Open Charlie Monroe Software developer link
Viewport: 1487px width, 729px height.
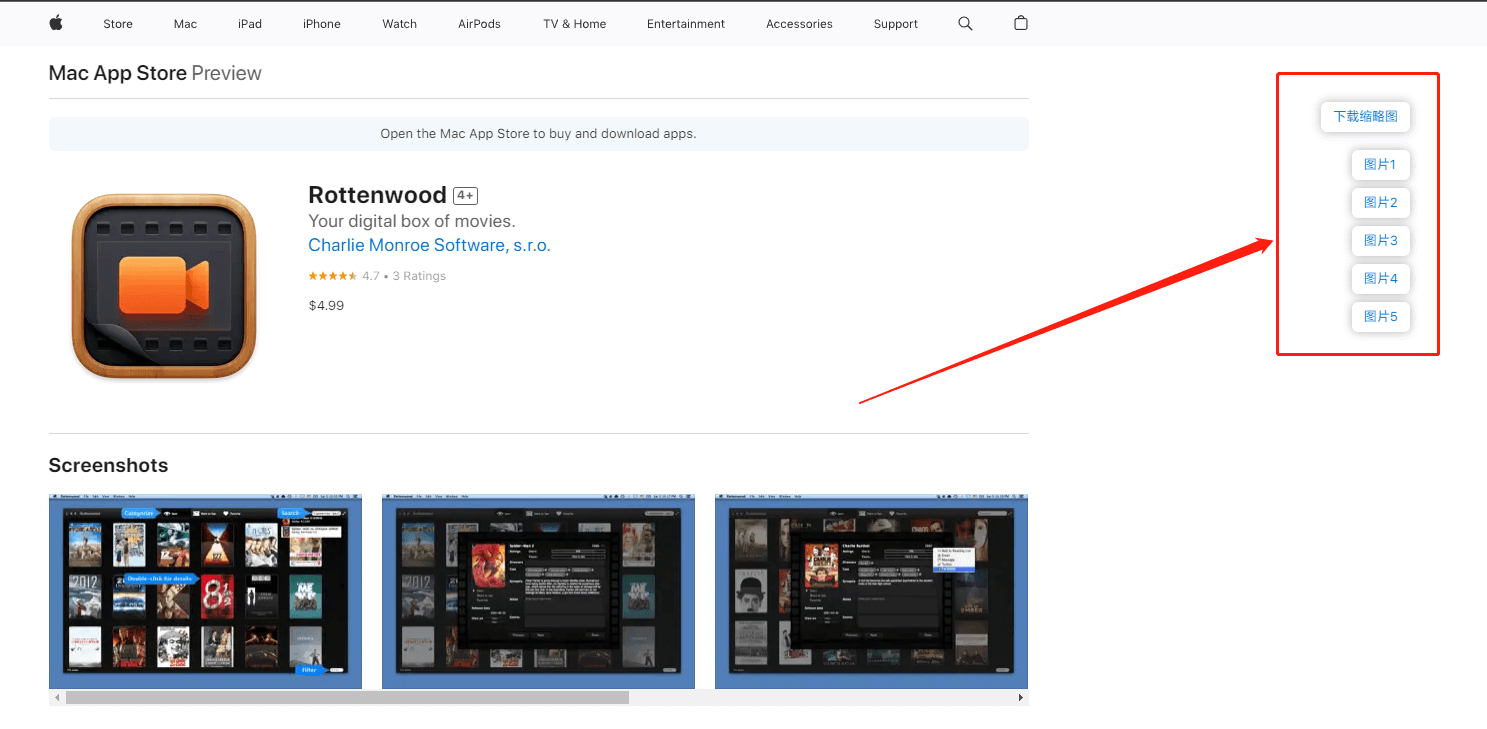tap(429, 245)
